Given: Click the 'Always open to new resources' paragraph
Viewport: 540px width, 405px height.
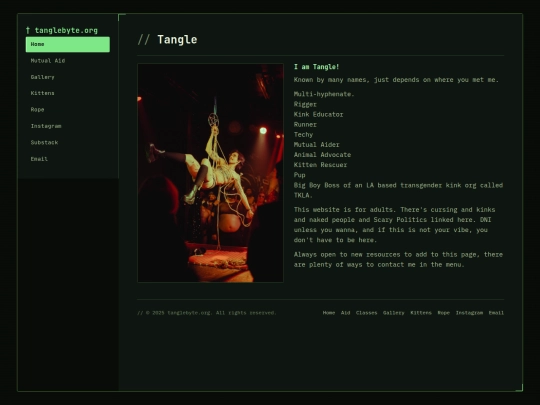Looking at the screenshot, I should (398, 259).
